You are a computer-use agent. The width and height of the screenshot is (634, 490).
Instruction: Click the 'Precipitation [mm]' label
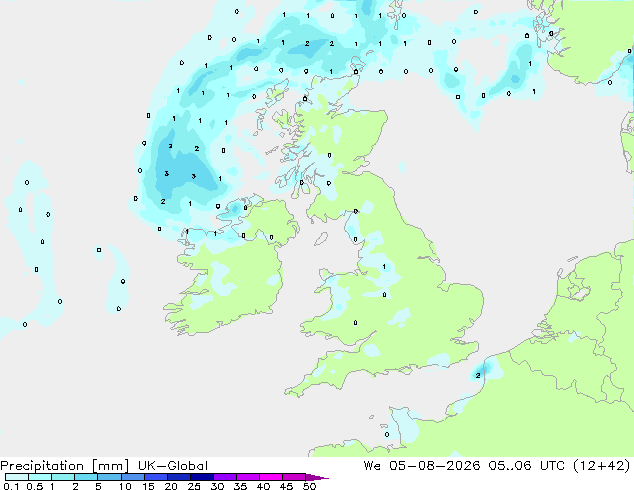(65, 466)
